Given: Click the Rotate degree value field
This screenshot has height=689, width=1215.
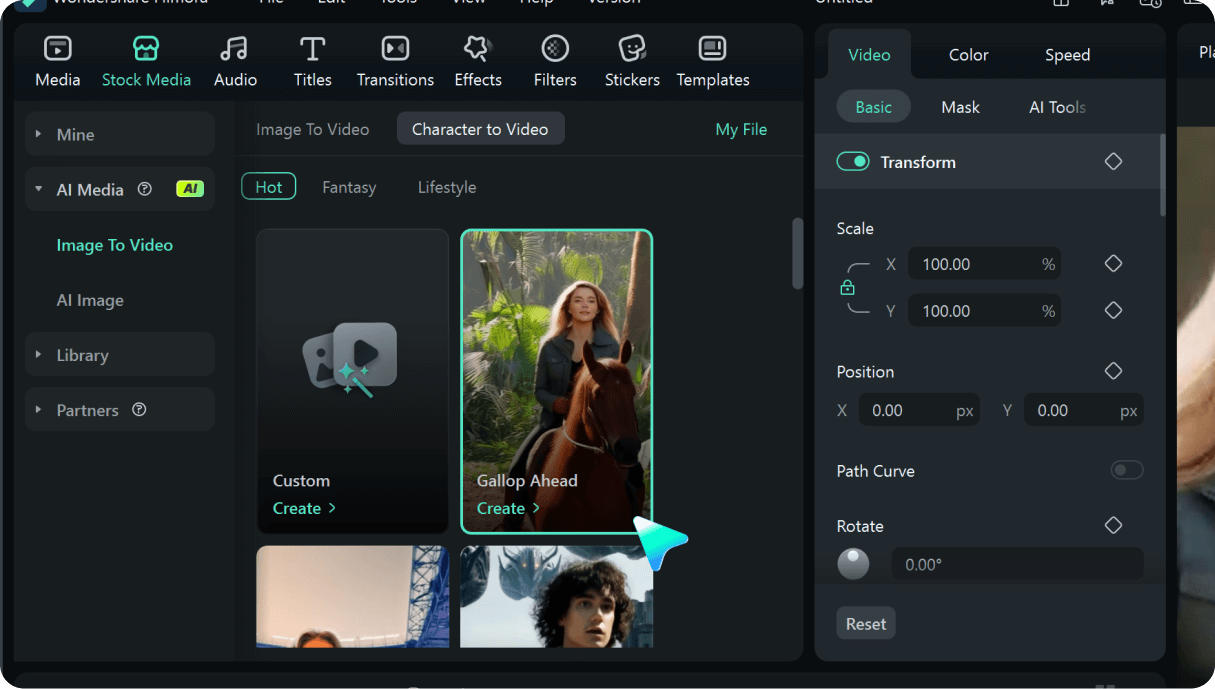Looking at the screenshot, I should coord(1017,564).
